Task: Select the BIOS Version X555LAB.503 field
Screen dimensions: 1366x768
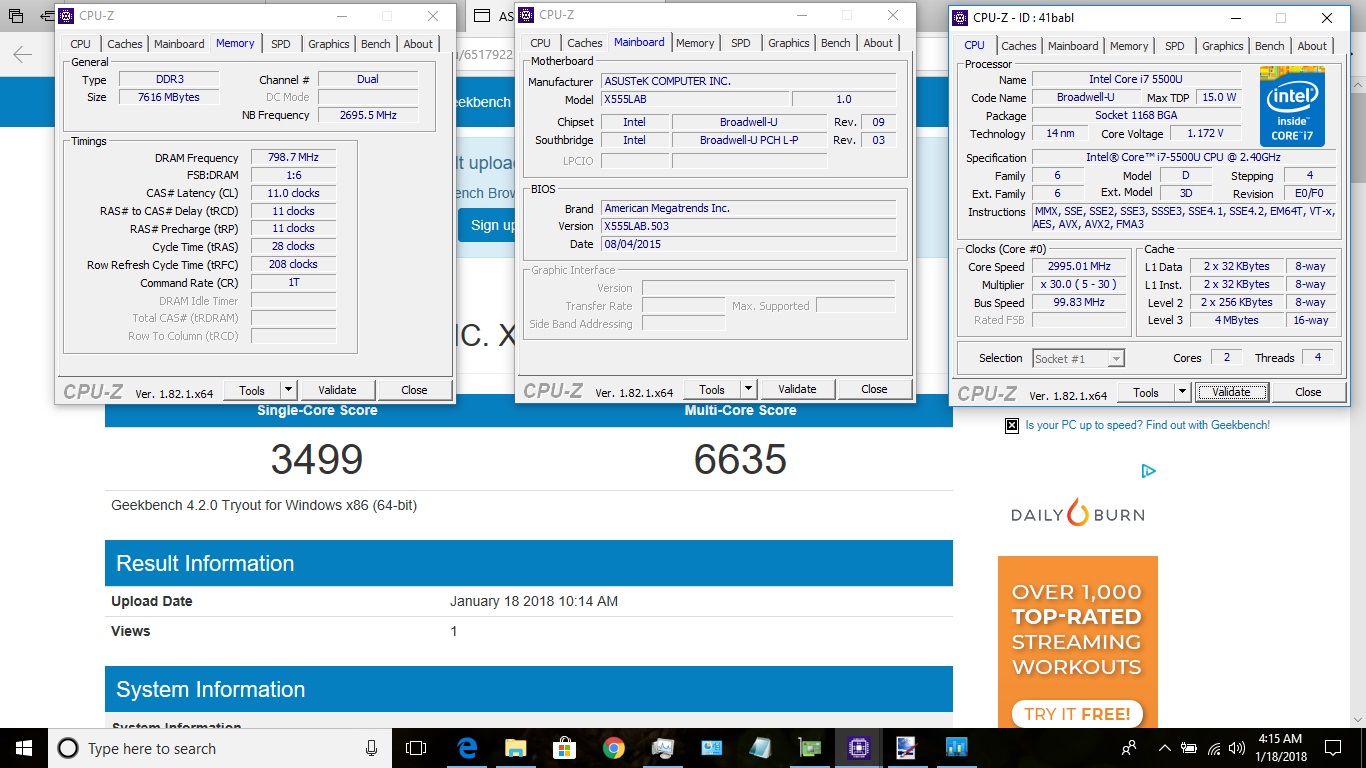Action: (748, 226)
